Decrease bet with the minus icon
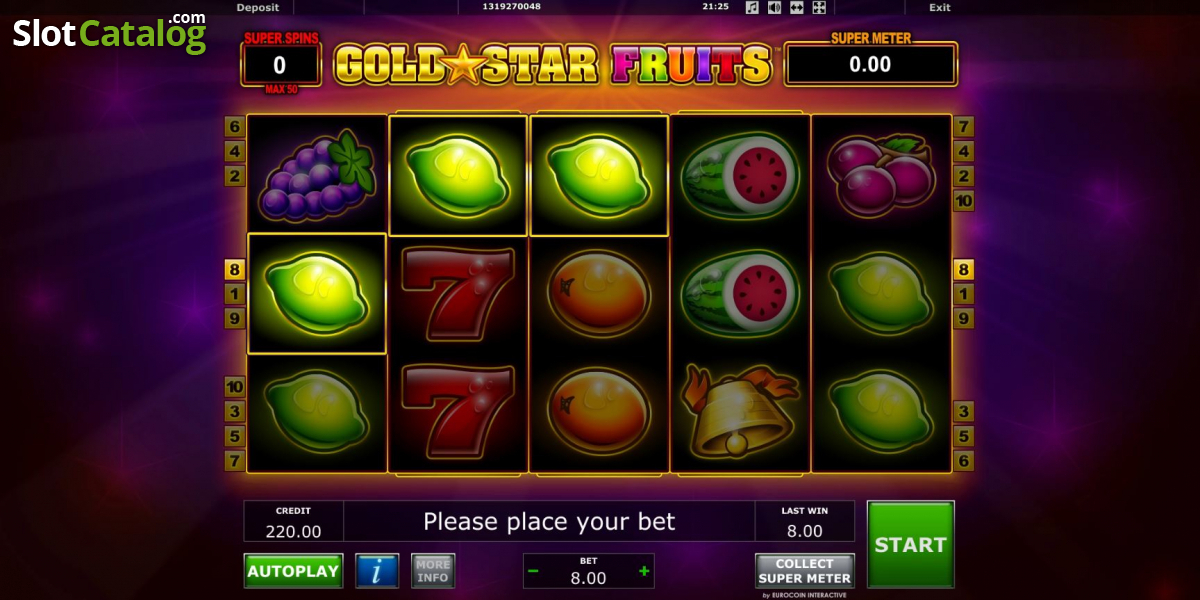1200x600 pixels. [x=533, y=571]
